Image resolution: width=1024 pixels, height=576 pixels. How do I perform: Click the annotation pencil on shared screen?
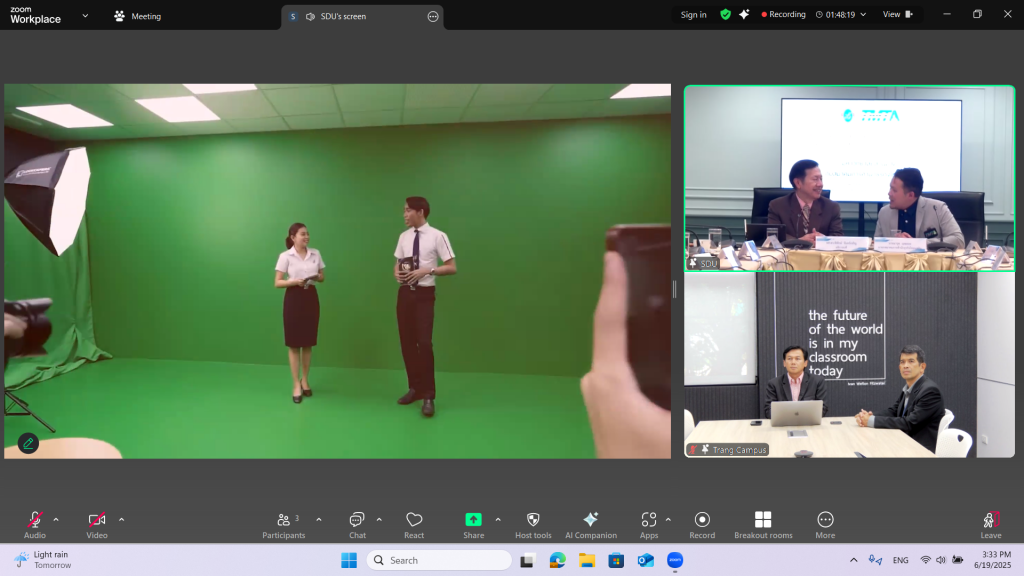coord(28,443)
